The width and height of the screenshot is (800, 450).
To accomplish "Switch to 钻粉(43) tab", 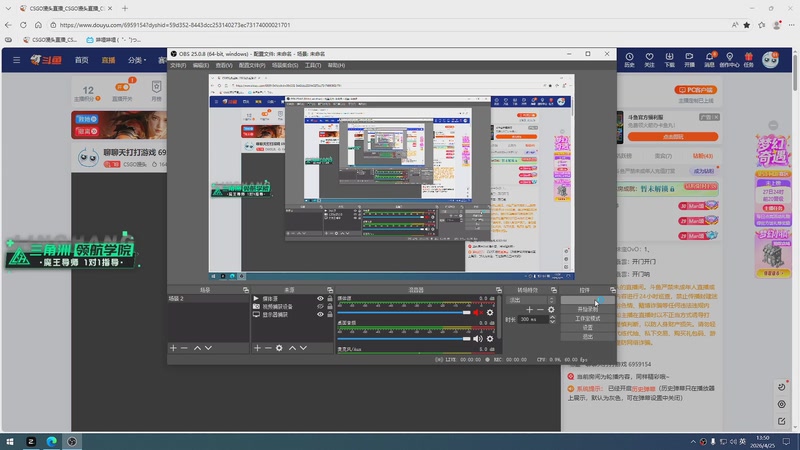I will [703, 156].
